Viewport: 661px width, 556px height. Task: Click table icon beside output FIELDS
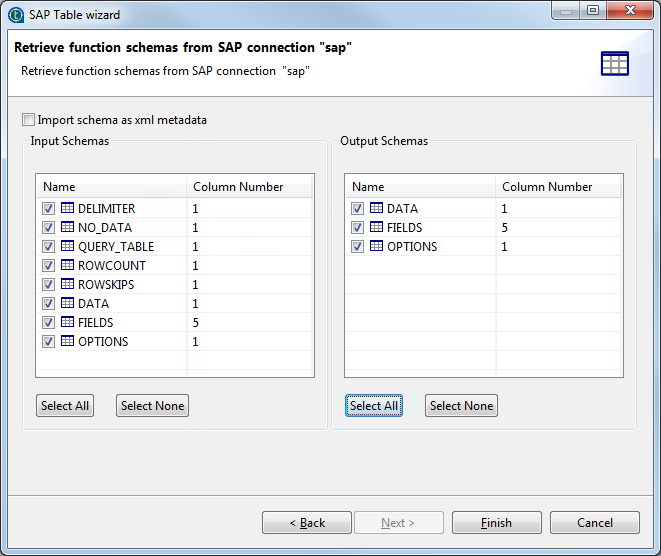tap(377, 228)
